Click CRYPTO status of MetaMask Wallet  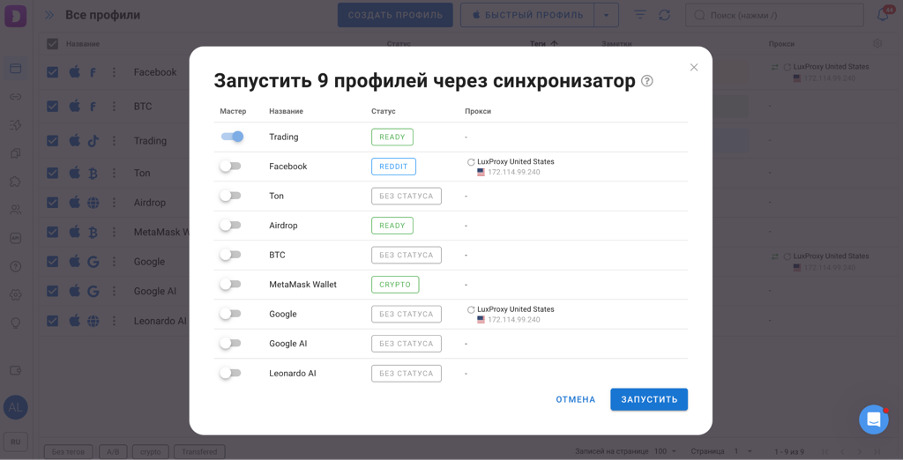point(395,285)
